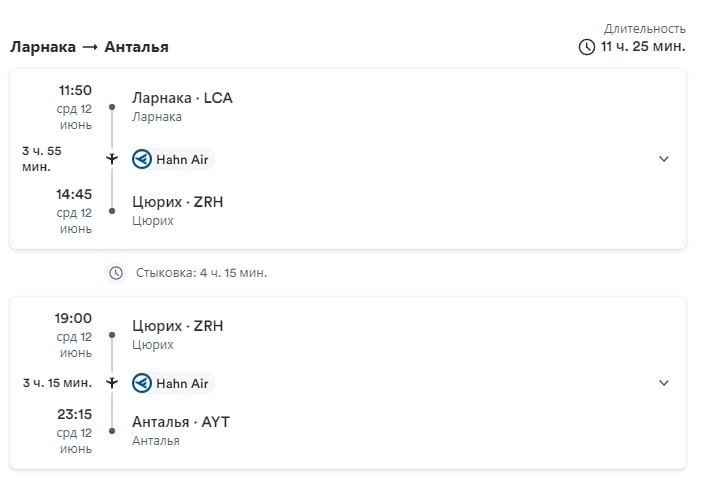The image size is (704, 481).
Task: Click airplane icon on Larnaca–Zurich flight
Action: pos(112,159)
